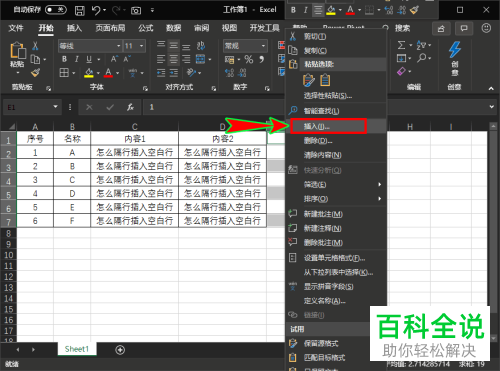500x371 pixels.
Task: Select the Sheet1 tab
Action: [x=77, y=349]
